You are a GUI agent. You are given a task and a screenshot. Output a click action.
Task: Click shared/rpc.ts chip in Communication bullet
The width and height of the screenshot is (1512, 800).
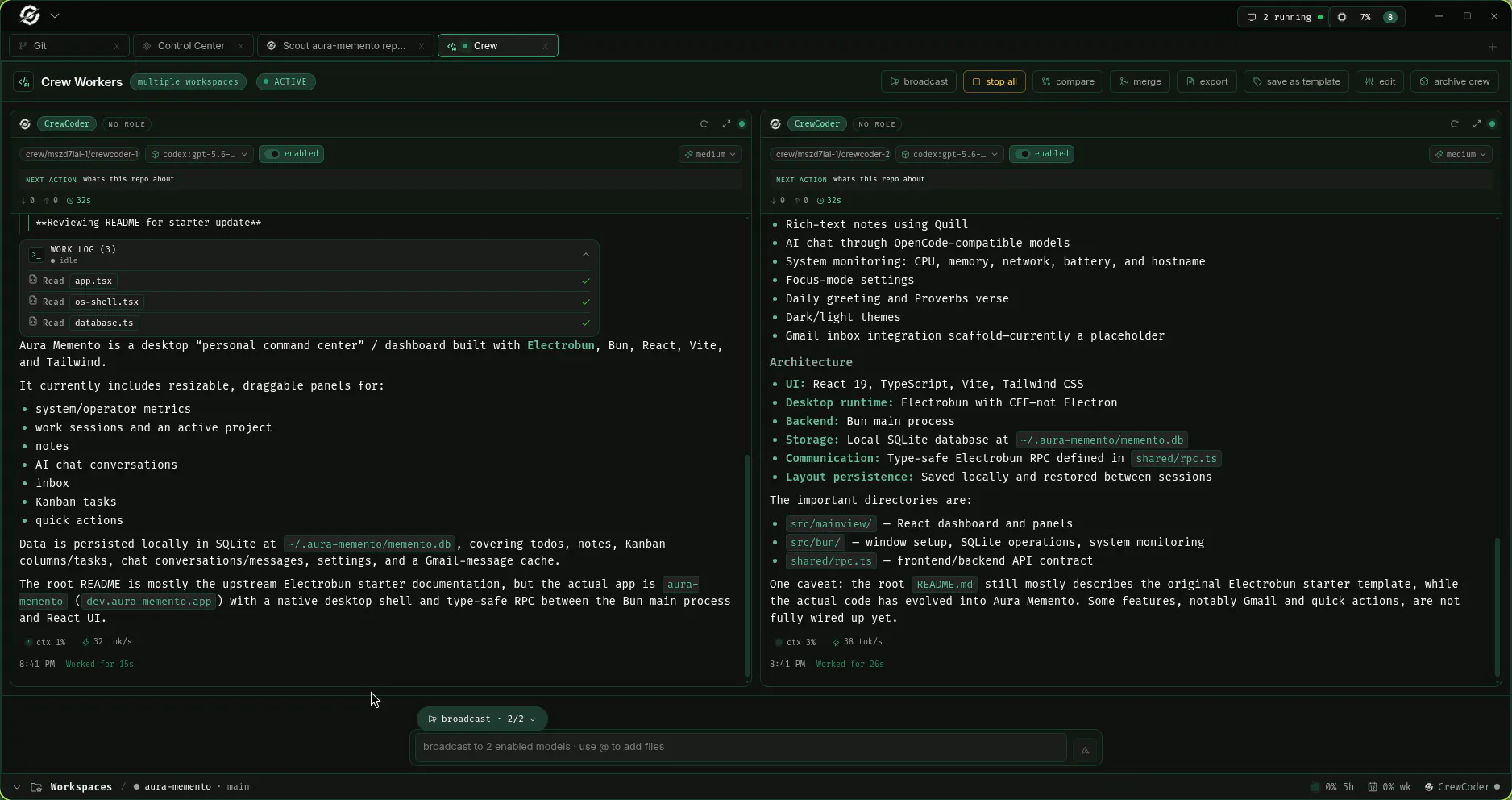(x=1176, y=459)
